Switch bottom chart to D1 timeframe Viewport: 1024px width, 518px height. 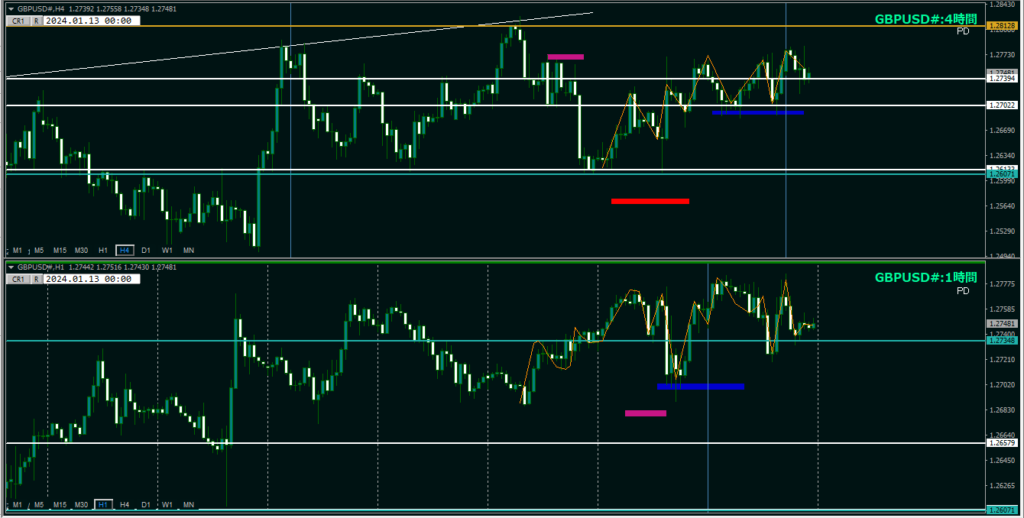146,505
